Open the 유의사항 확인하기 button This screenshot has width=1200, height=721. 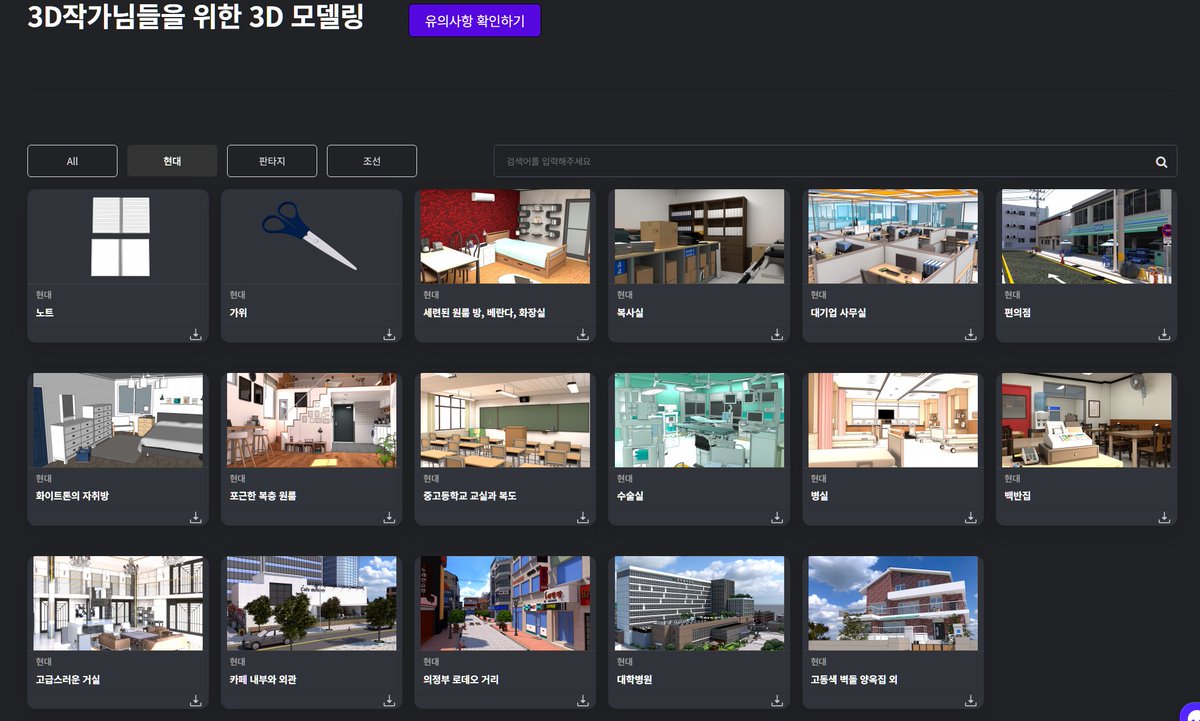coord(475,20)
